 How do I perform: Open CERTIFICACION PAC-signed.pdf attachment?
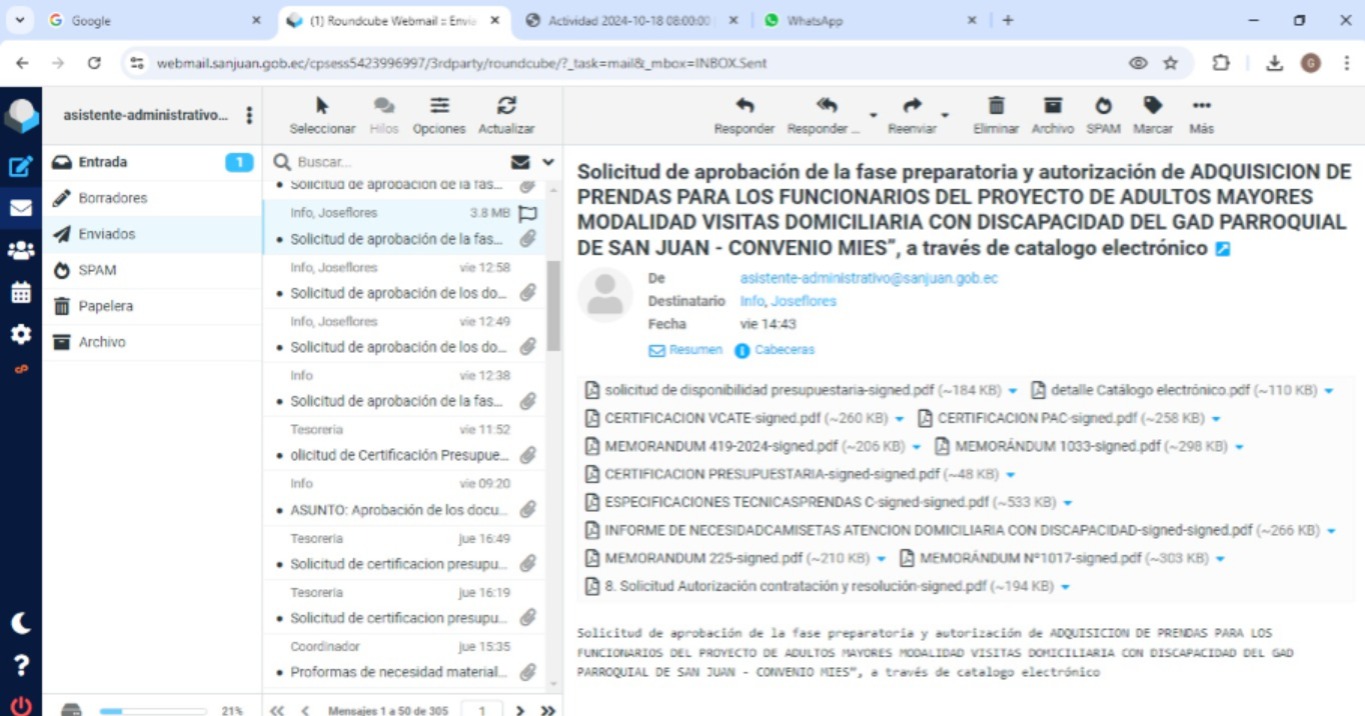[1037, 418]
